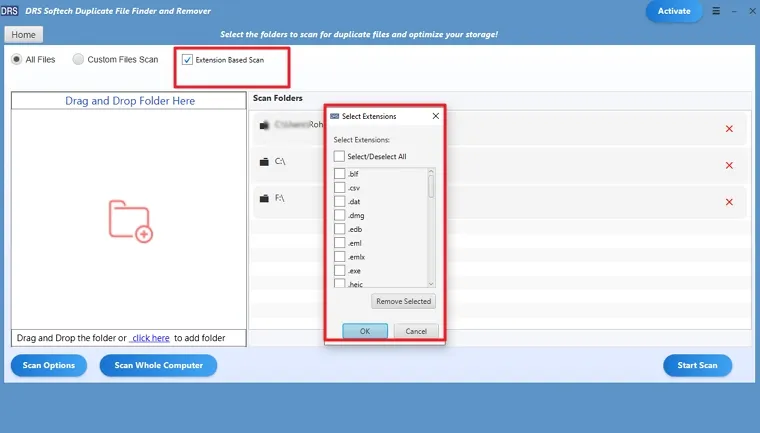Tick the Select/Deselect All checkbox
The width and height of the screenshot is (760, 433).
339,156
